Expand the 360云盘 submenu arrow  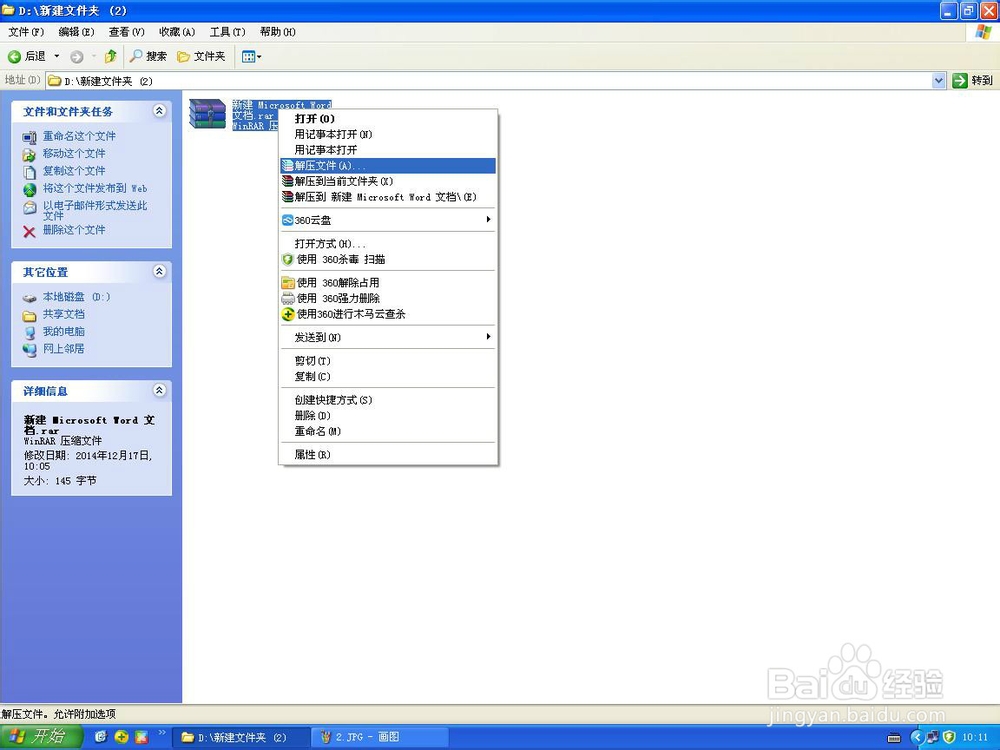click(x=489, y=219)
